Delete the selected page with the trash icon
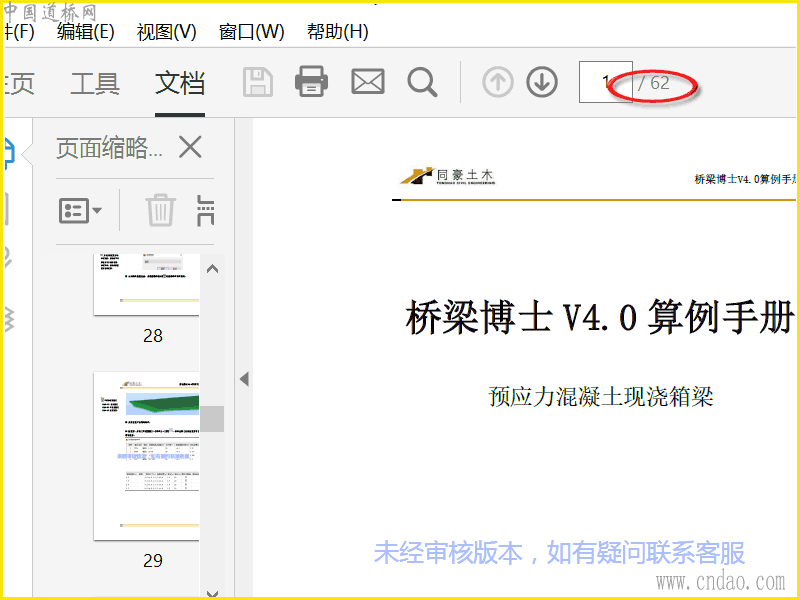This screenshot has width=800, height=600. click(161, 210)
